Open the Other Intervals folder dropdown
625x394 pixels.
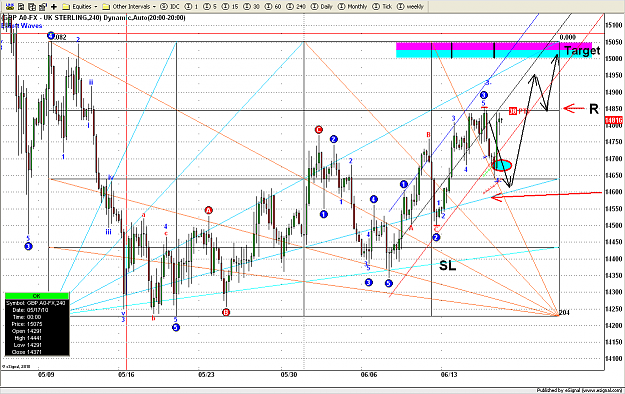point(129,6)
